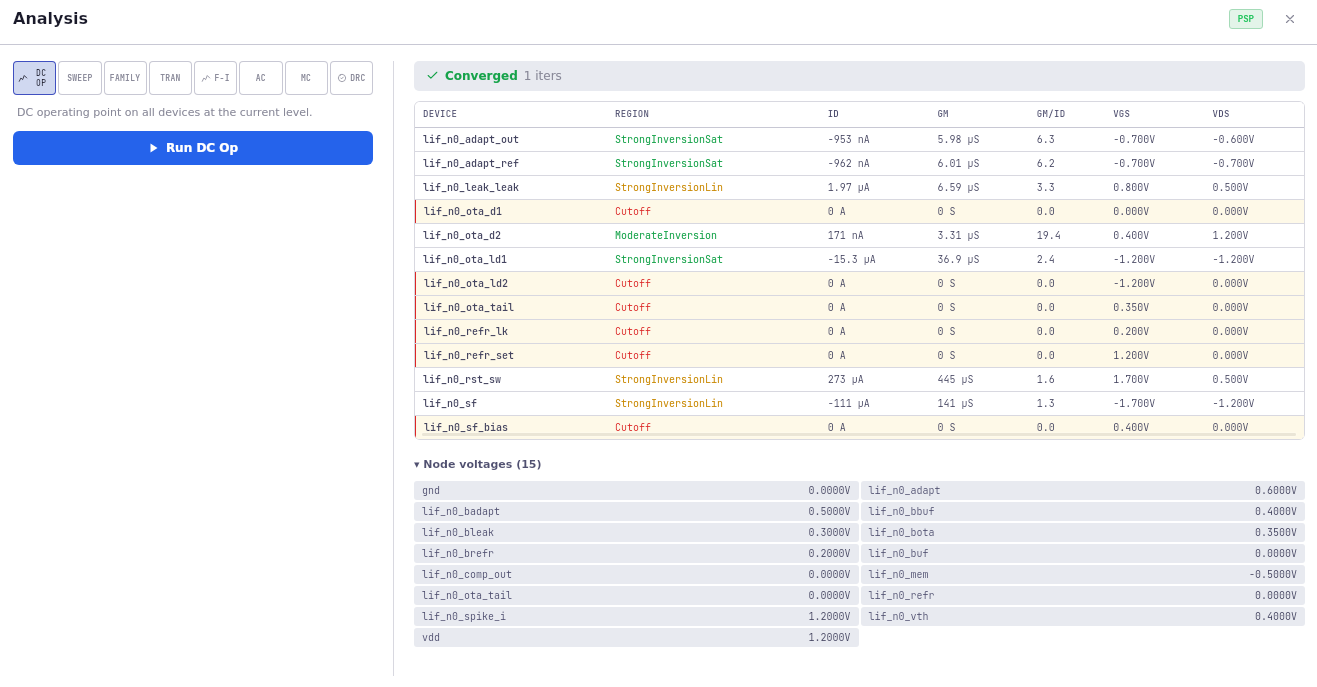This screenshot has width=1317, height=687.
Task: Select the lif_n0_sf_bias device row
Action: point(859,427)
